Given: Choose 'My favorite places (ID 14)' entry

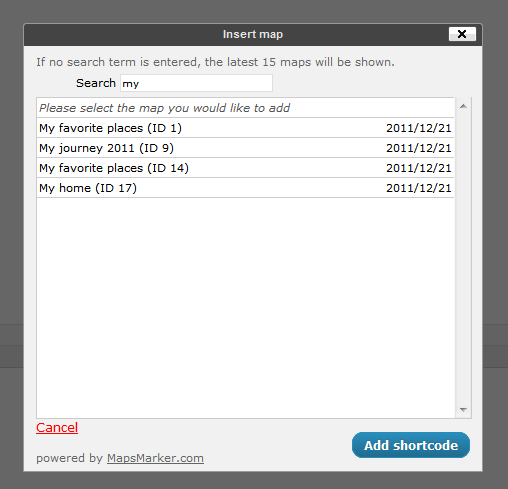Looking at the screenshot, I should click(245, 168).
